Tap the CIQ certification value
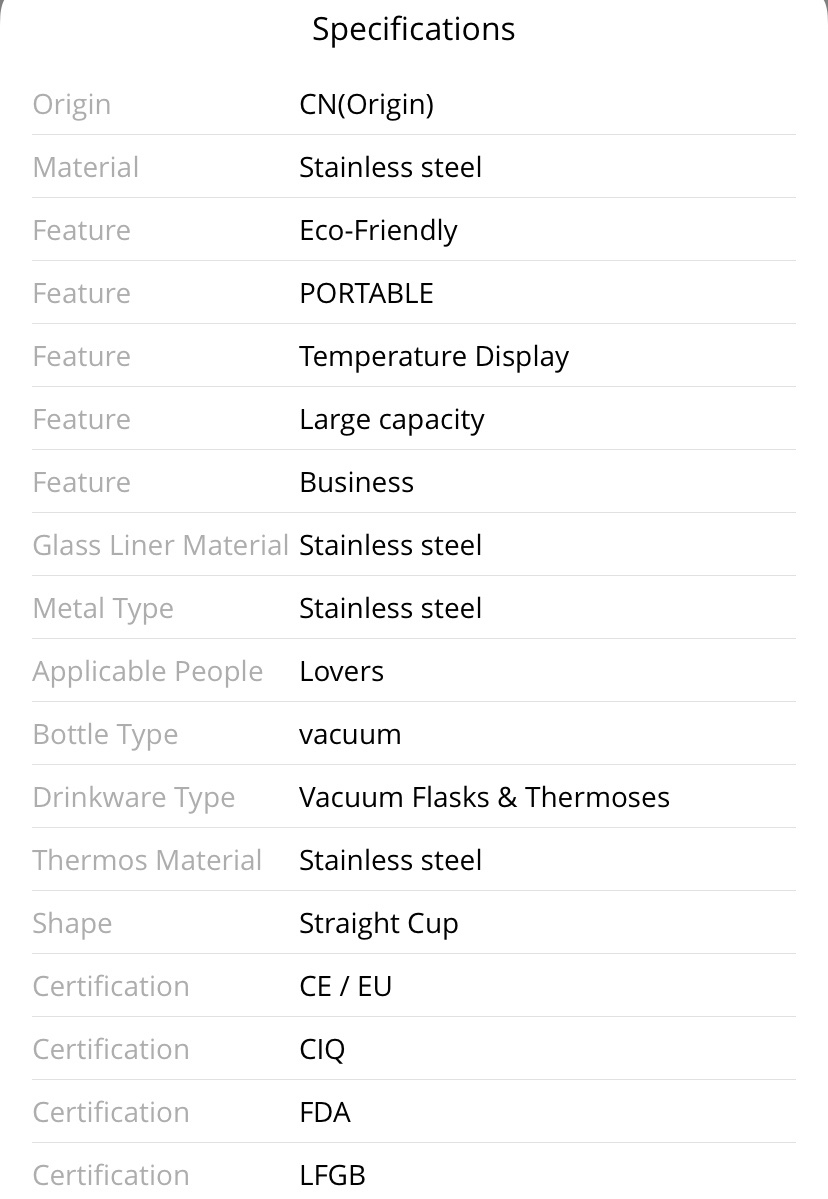 [x=322, y=1050]
